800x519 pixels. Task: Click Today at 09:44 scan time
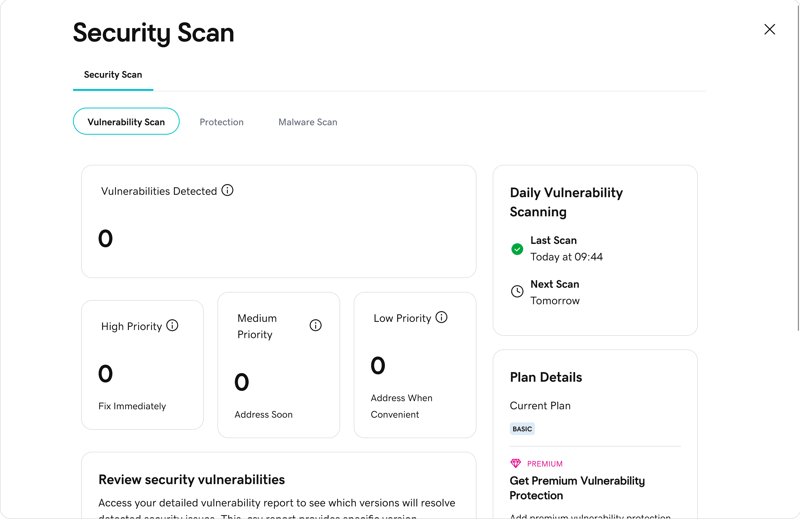(566, 257)
